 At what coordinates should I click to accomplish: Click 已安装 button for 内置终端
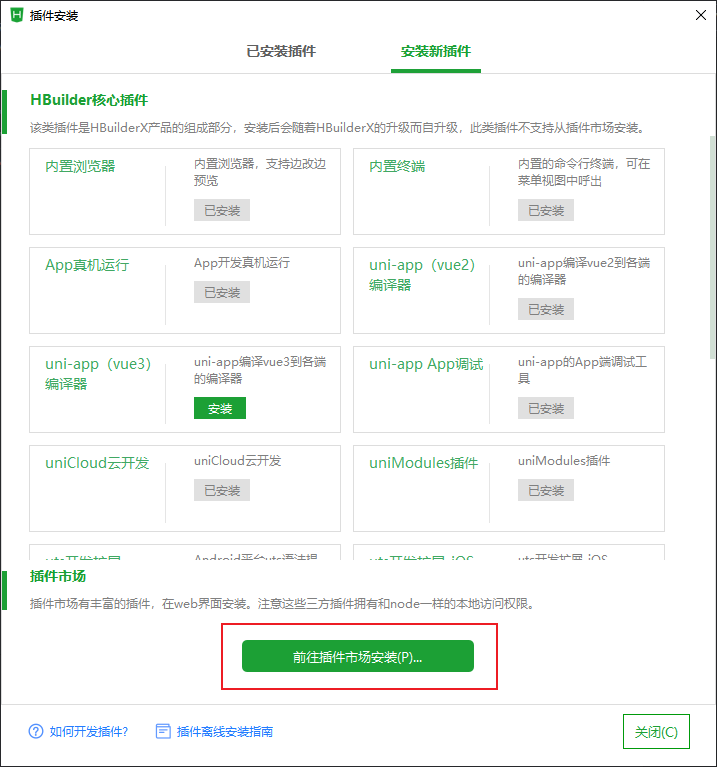pyautogui.click(x=545, y=210)
